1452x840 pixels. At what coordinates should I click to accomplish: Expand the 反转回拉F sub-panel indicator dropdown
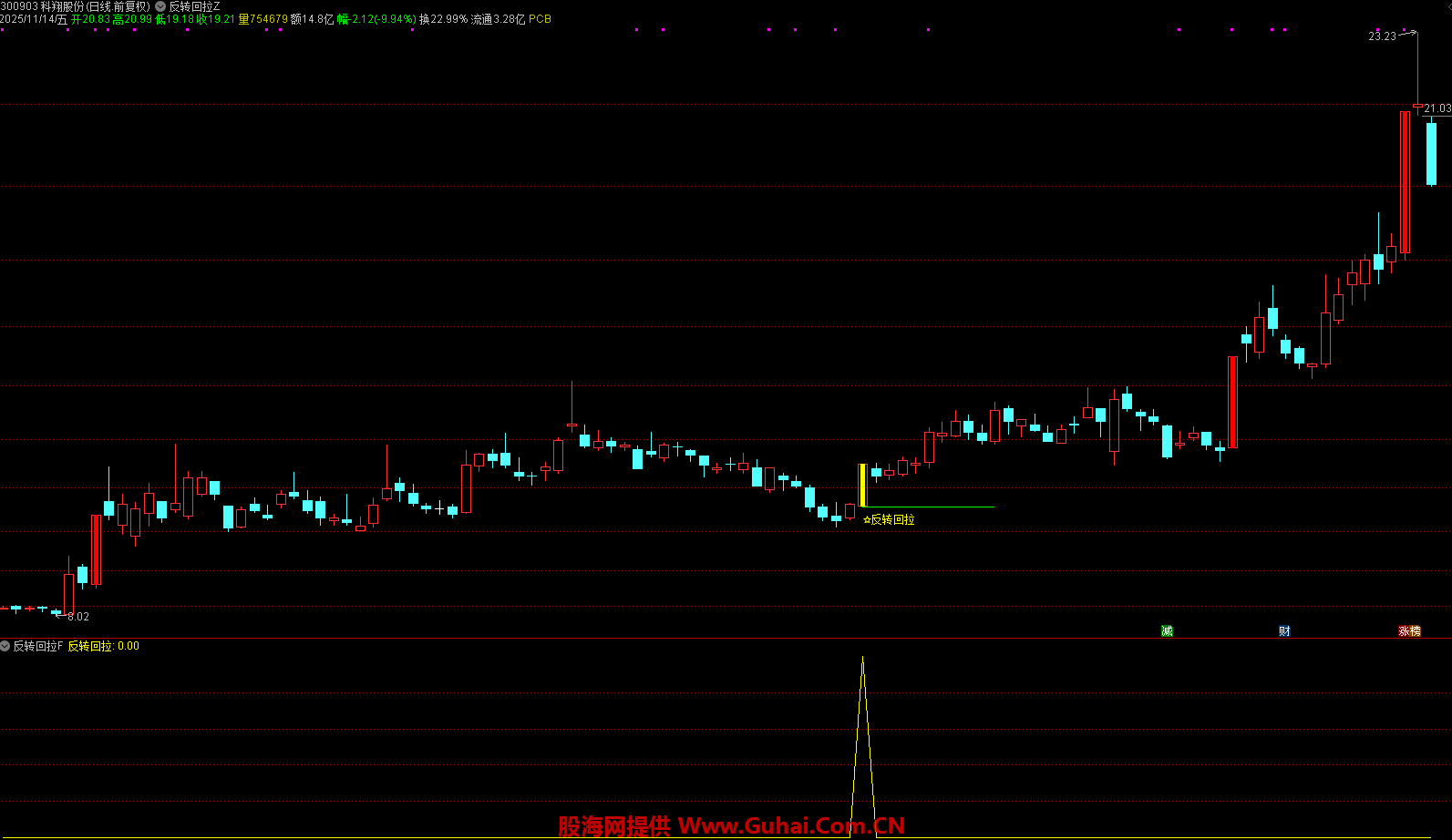point(5,646)
